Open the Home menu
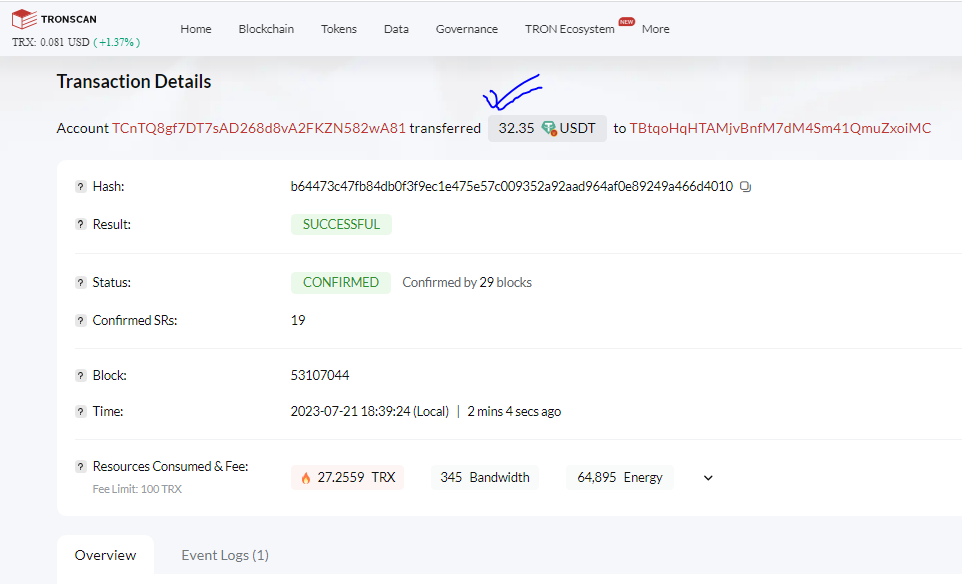 pyautogui.click(x=196, y=29)
